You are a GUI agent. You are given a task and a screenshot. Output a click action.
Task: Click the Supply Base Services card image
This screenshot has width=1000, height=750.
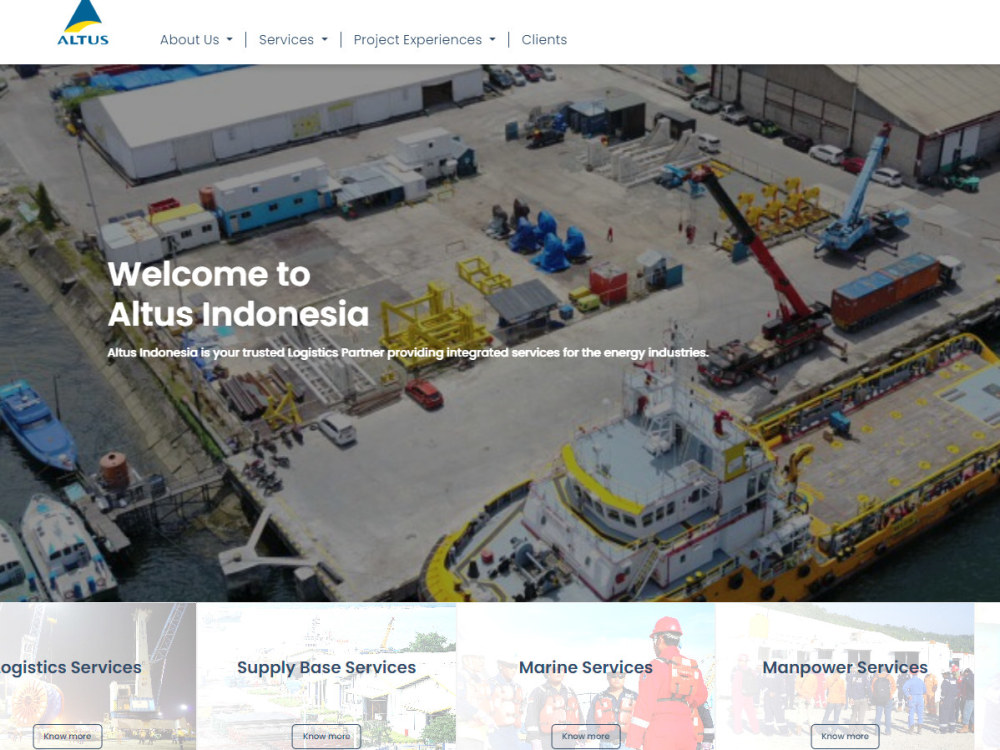327,676
